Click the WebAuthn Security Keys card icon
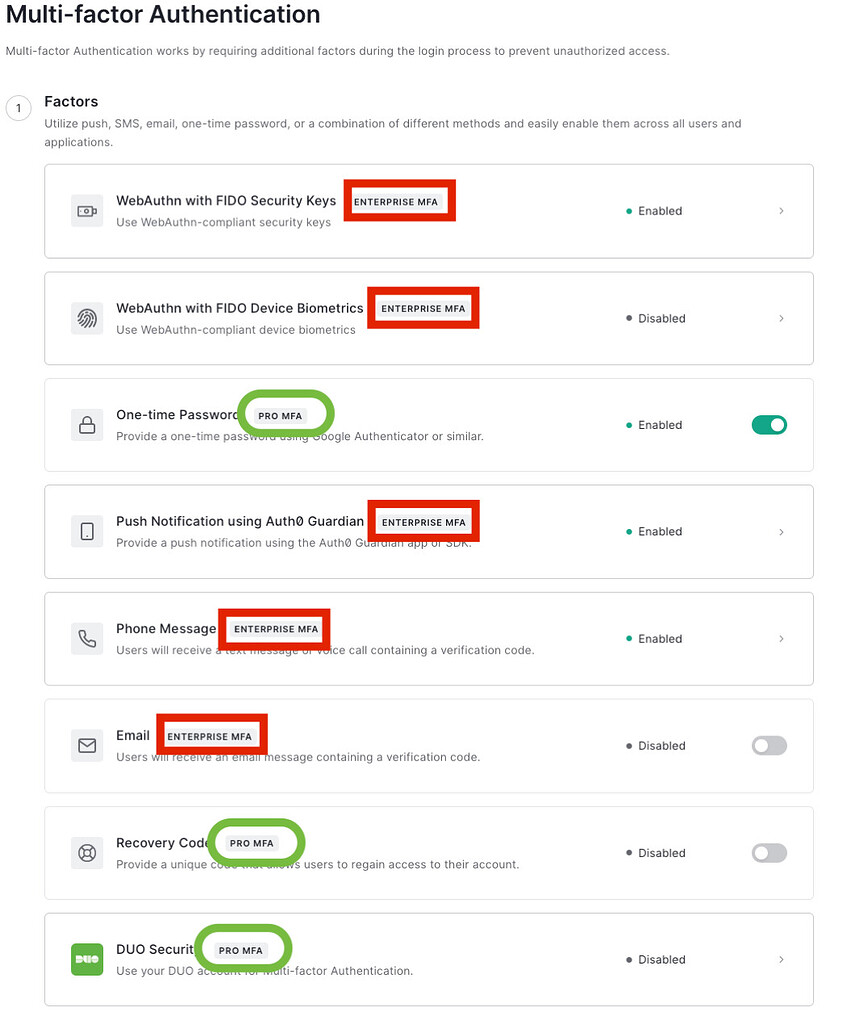850x1024 pixels. [x=87, y=211]
